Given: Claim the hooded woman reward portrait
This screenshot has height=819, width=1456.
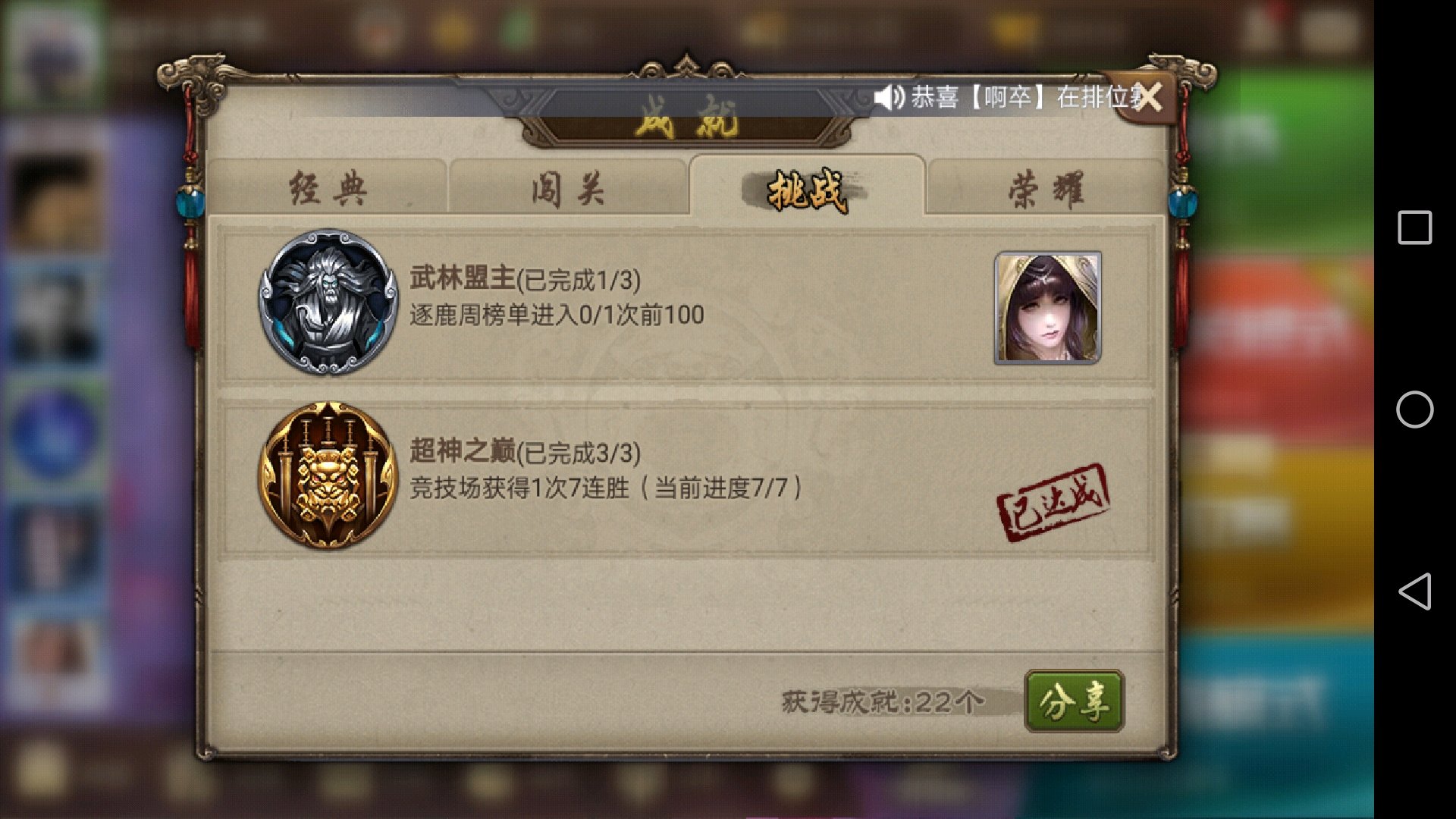Looking at the screenshot, I should pyautogui.click(x=1047, y=308).
